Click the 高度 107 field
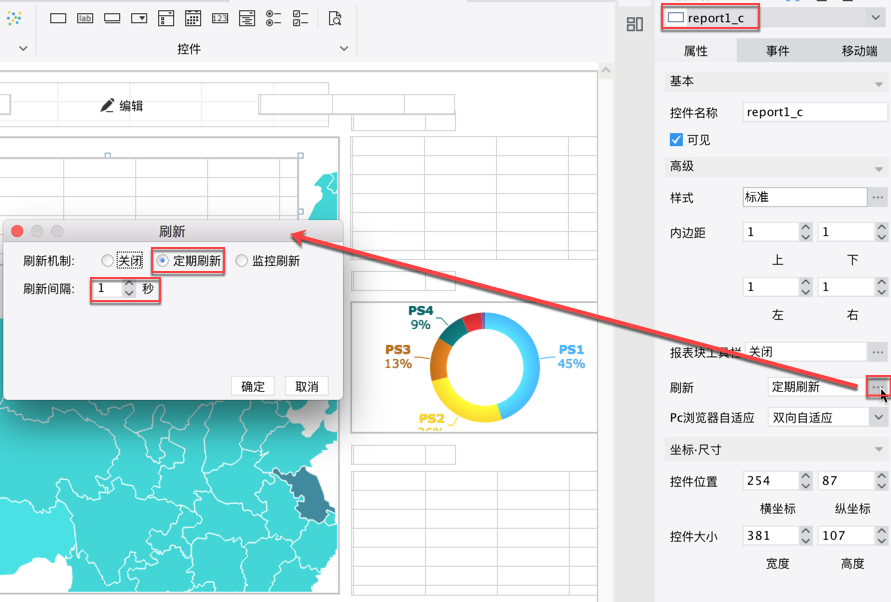891x602 pixels. (846, 535)
